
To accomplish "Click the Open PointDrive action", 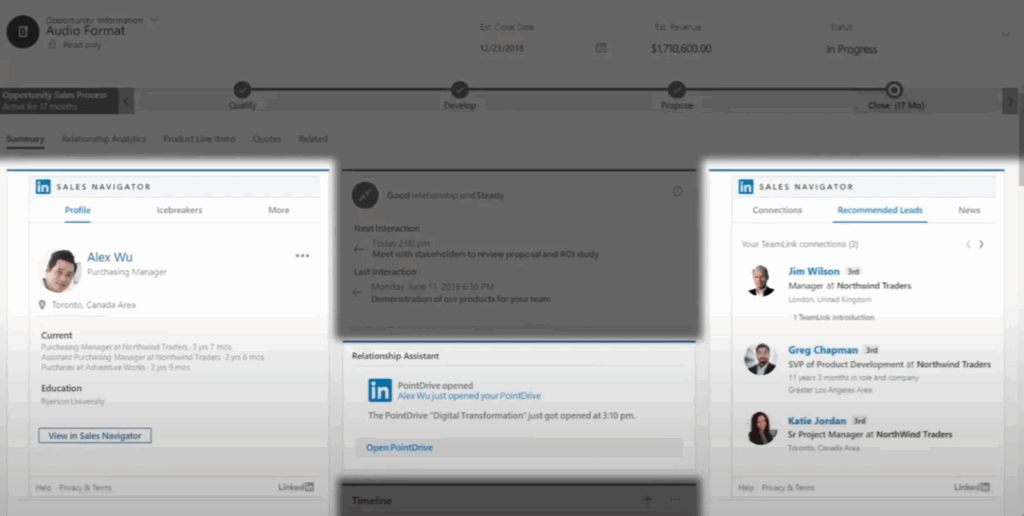I will point(399,447).
